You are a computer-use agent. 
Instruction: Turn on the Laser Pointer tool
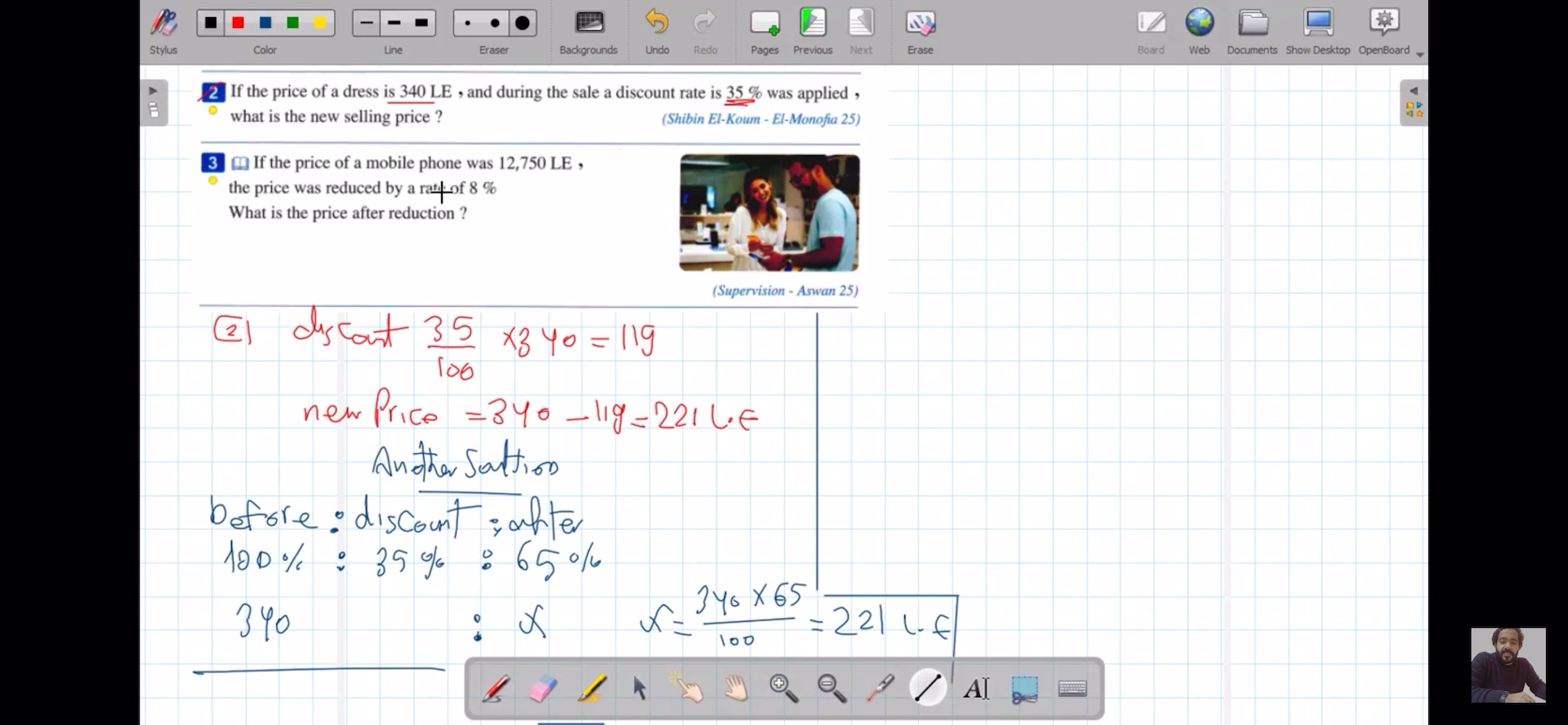880,688
